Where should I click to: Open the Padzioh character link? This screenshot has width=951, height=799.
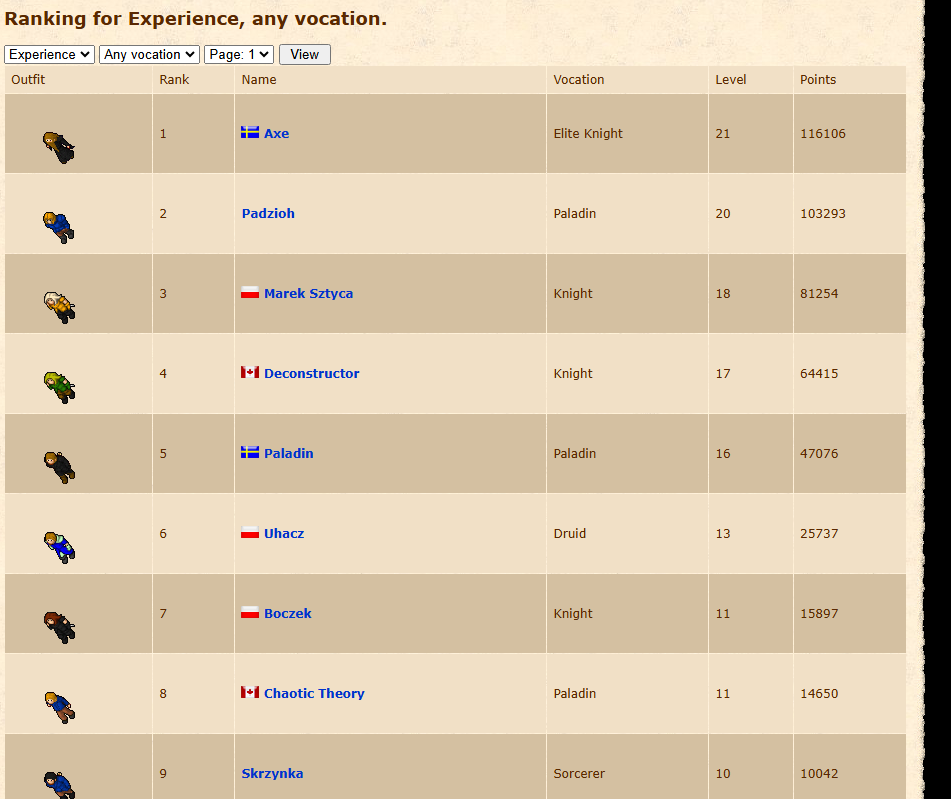tap(268, 214)
